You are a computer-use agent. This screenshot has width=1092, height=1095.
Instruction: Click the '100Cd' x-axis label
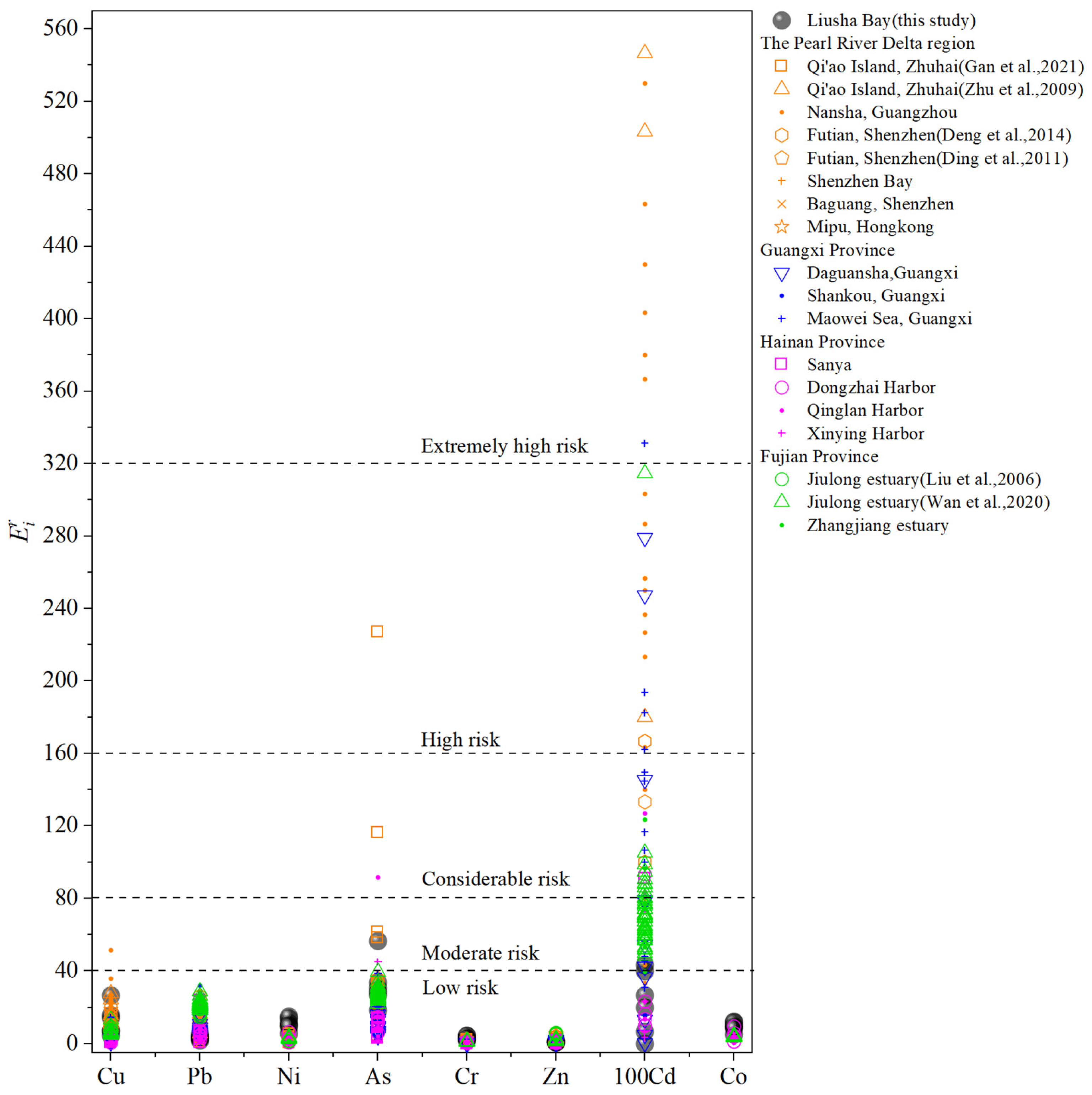pyautogui.click(x=644, y=1076)
